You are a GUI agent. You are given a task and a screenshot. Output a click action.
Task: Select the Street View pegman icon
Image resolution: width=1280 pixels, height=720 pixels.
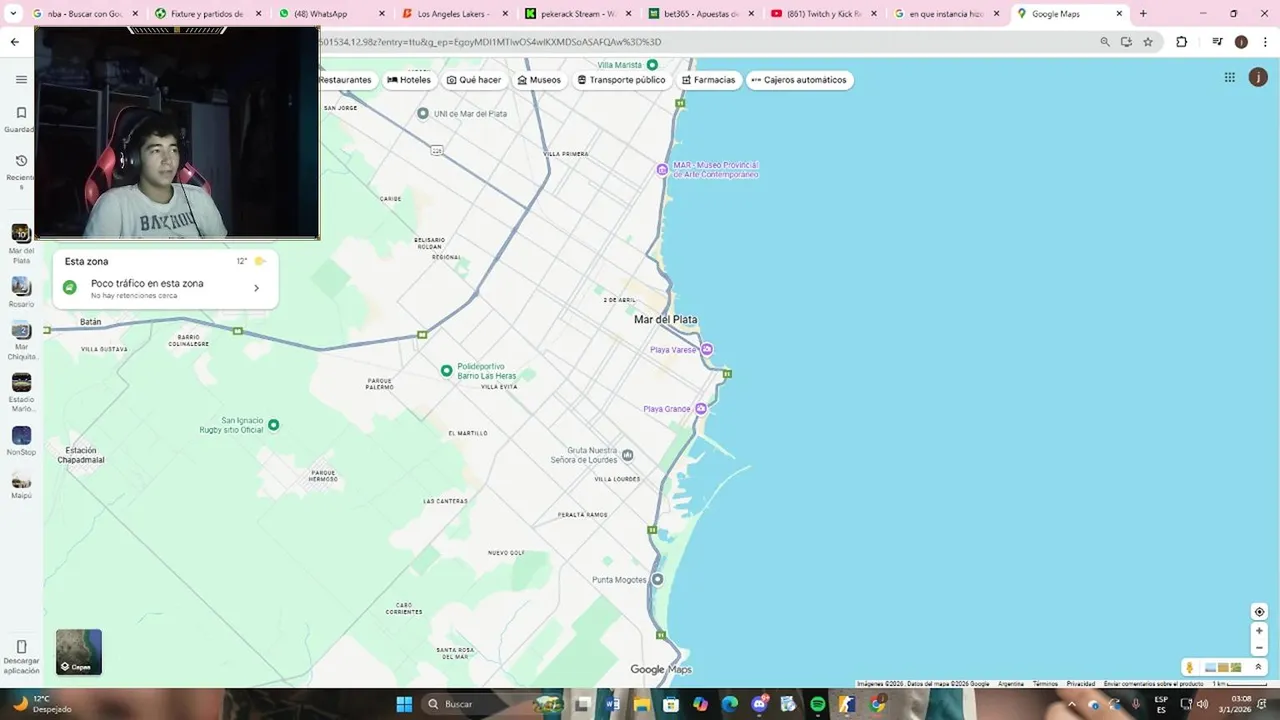pos(1190,667)
